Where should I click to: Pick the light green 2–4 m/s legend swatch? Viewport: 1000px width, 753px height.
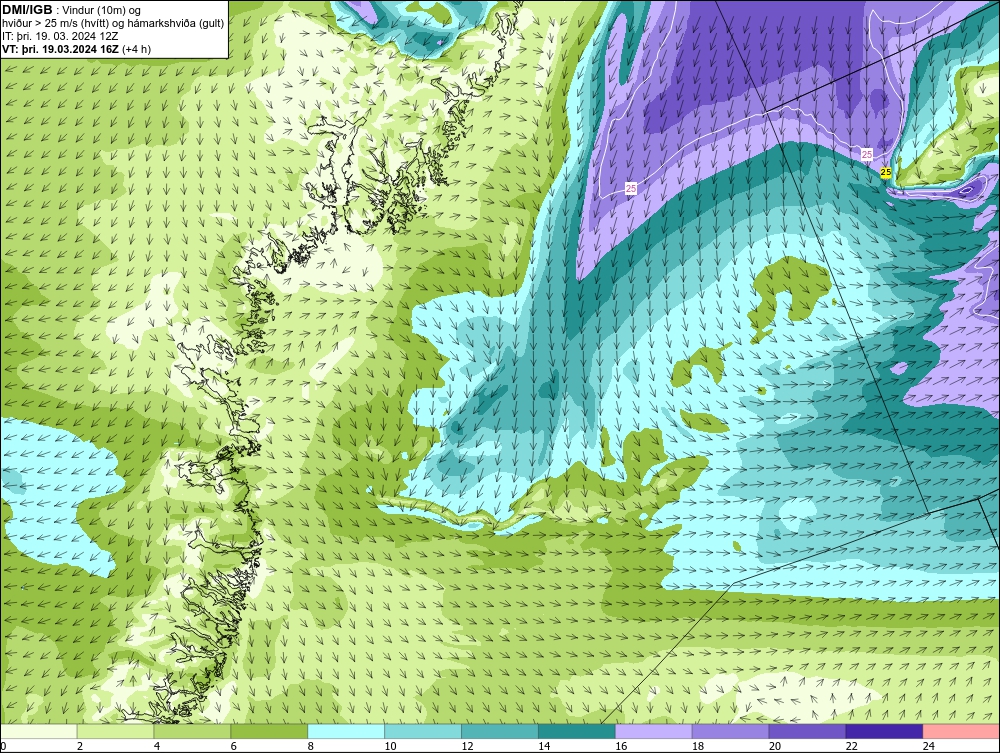click(115, 731)
